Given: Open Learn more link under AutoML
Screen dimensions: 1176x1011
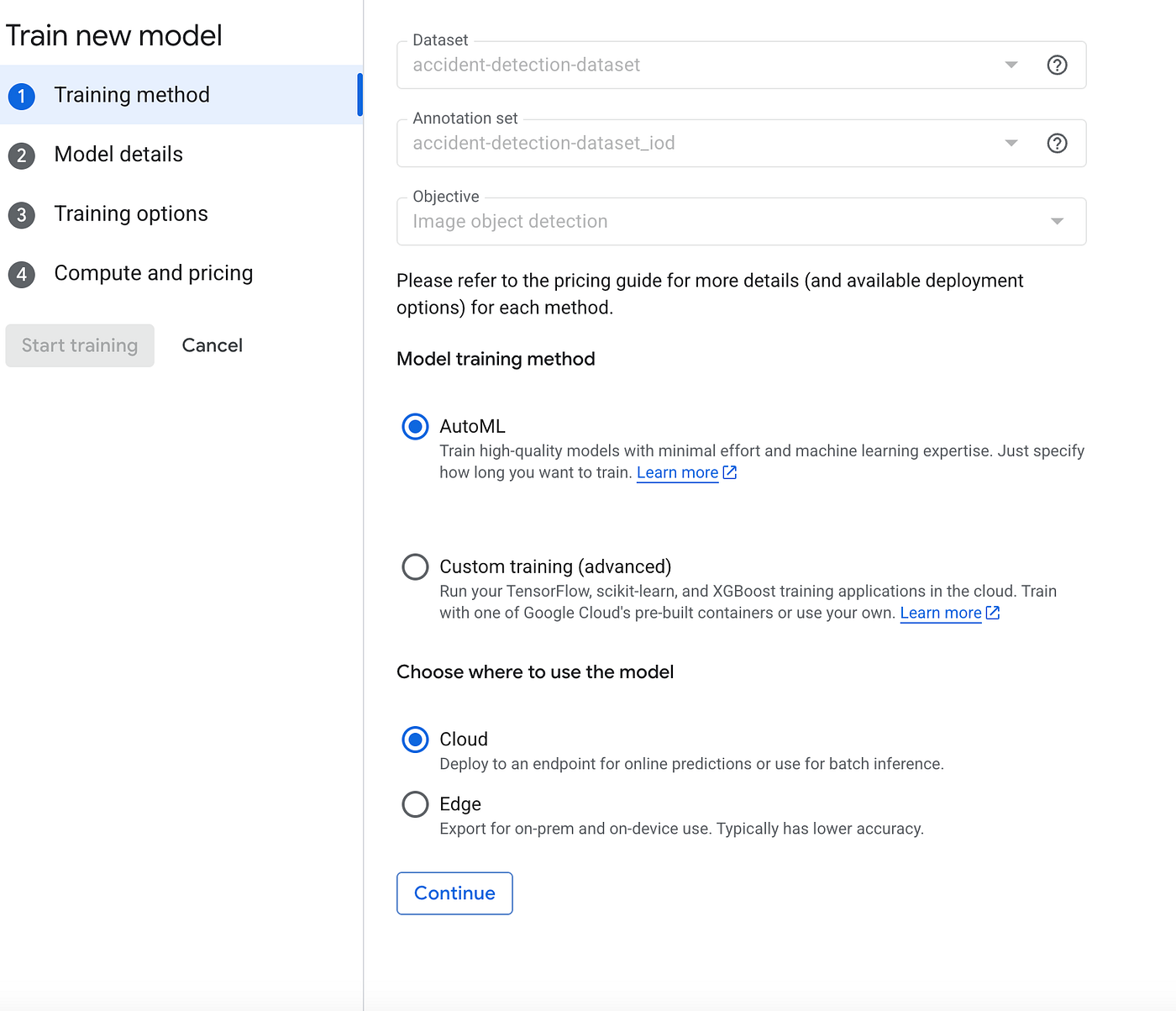Looking at the screenshot, I should [677, 472].
